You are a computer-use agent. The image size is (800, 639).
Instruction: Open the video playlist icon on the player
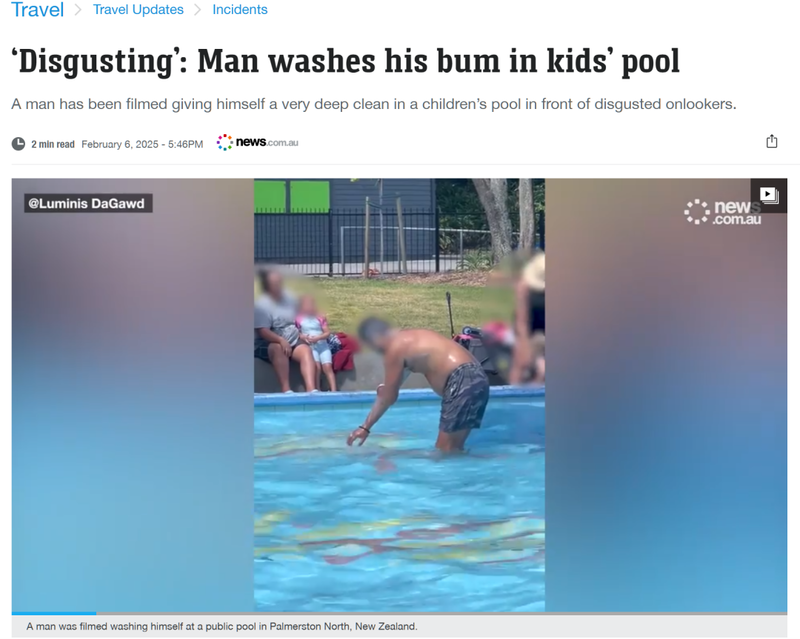768,195
